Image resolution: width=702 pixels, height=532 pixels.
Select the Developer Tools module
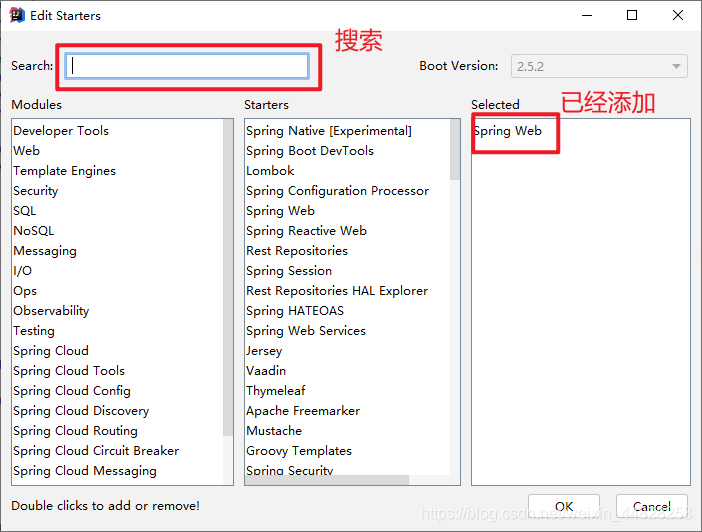(61, 131)
